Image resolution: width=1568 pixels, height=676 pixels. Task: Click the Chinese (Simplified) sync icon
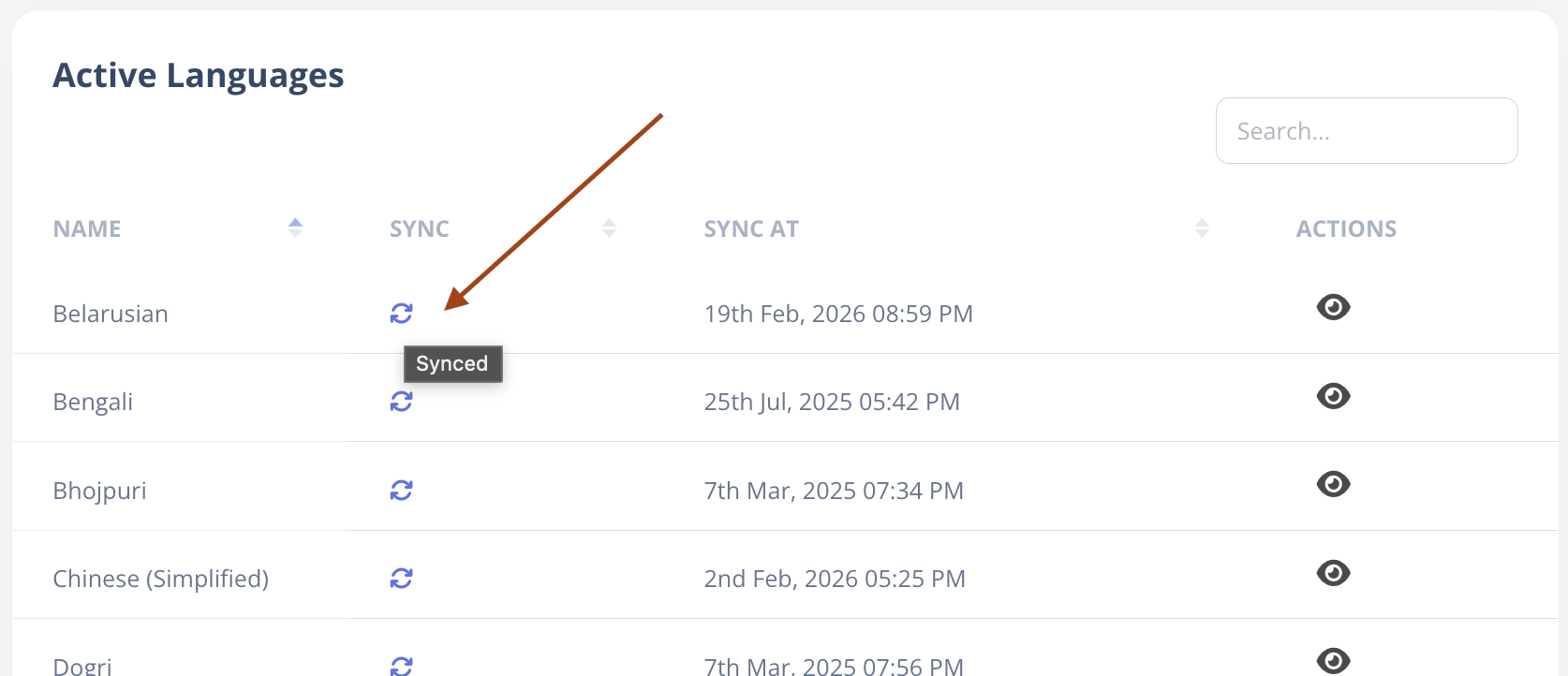402,579
